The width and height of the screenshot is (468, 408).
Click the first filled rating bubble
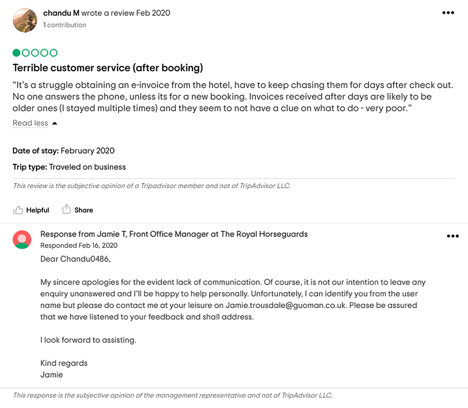16,53
